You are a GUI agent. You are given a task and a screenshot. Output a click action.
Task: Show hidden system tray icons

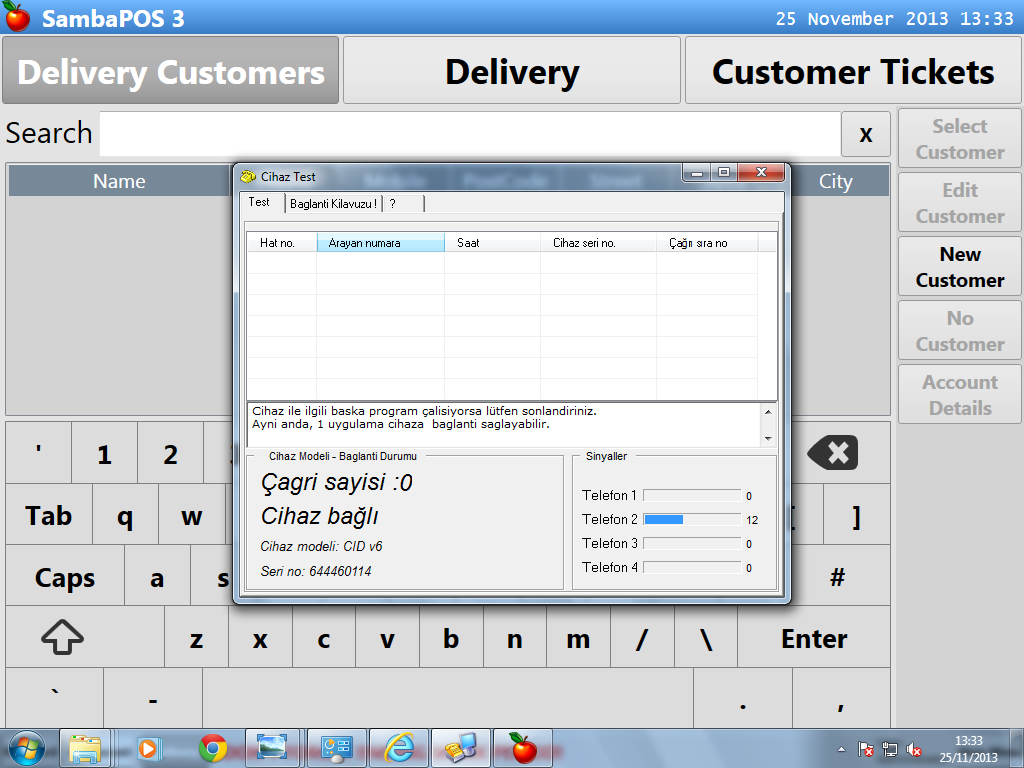[841, 749]
